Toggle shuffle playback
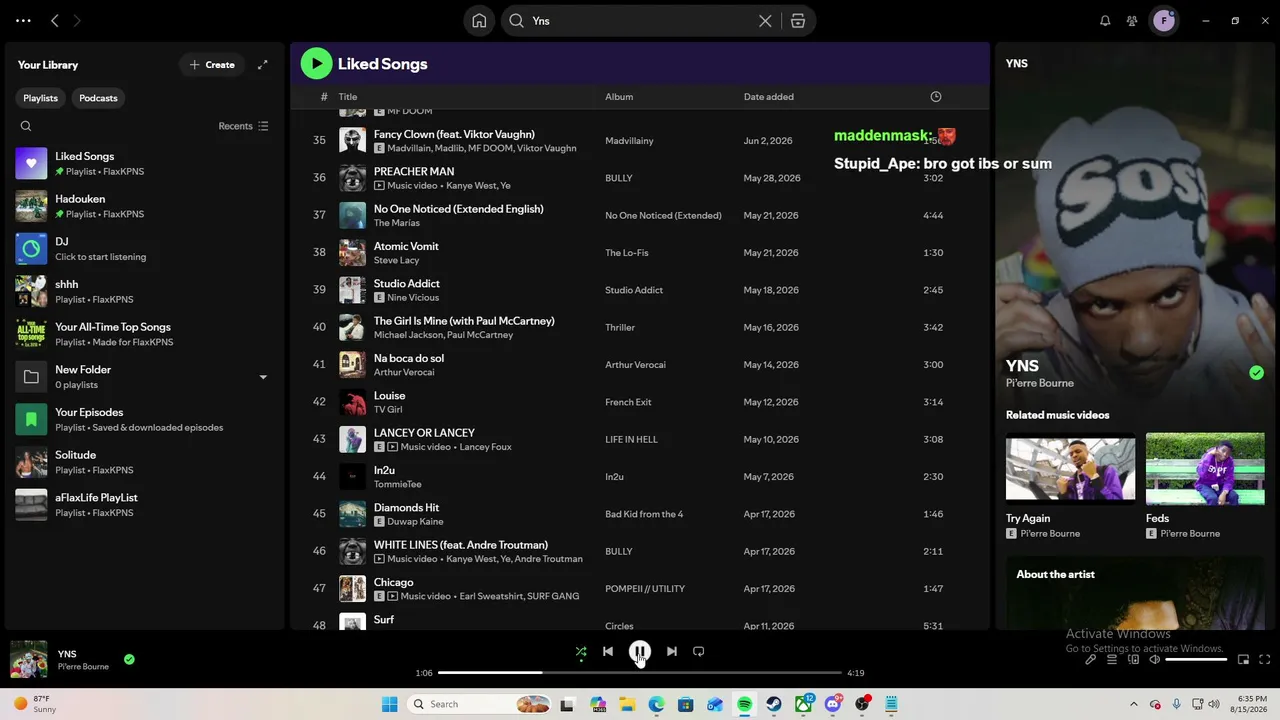This screenshot has width=1280, height=720. point(581,652)
